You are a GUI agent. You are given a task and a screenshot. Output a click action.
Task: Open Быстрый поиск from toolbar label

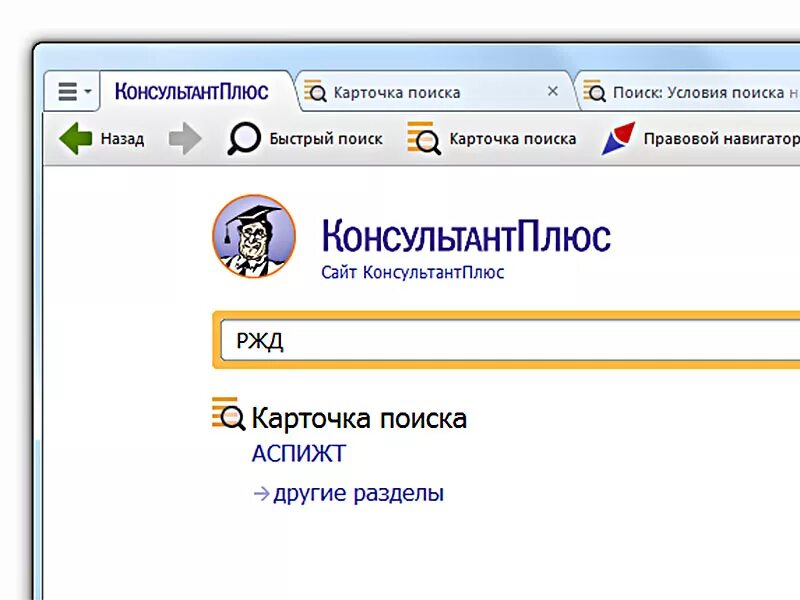pos(326,139)
